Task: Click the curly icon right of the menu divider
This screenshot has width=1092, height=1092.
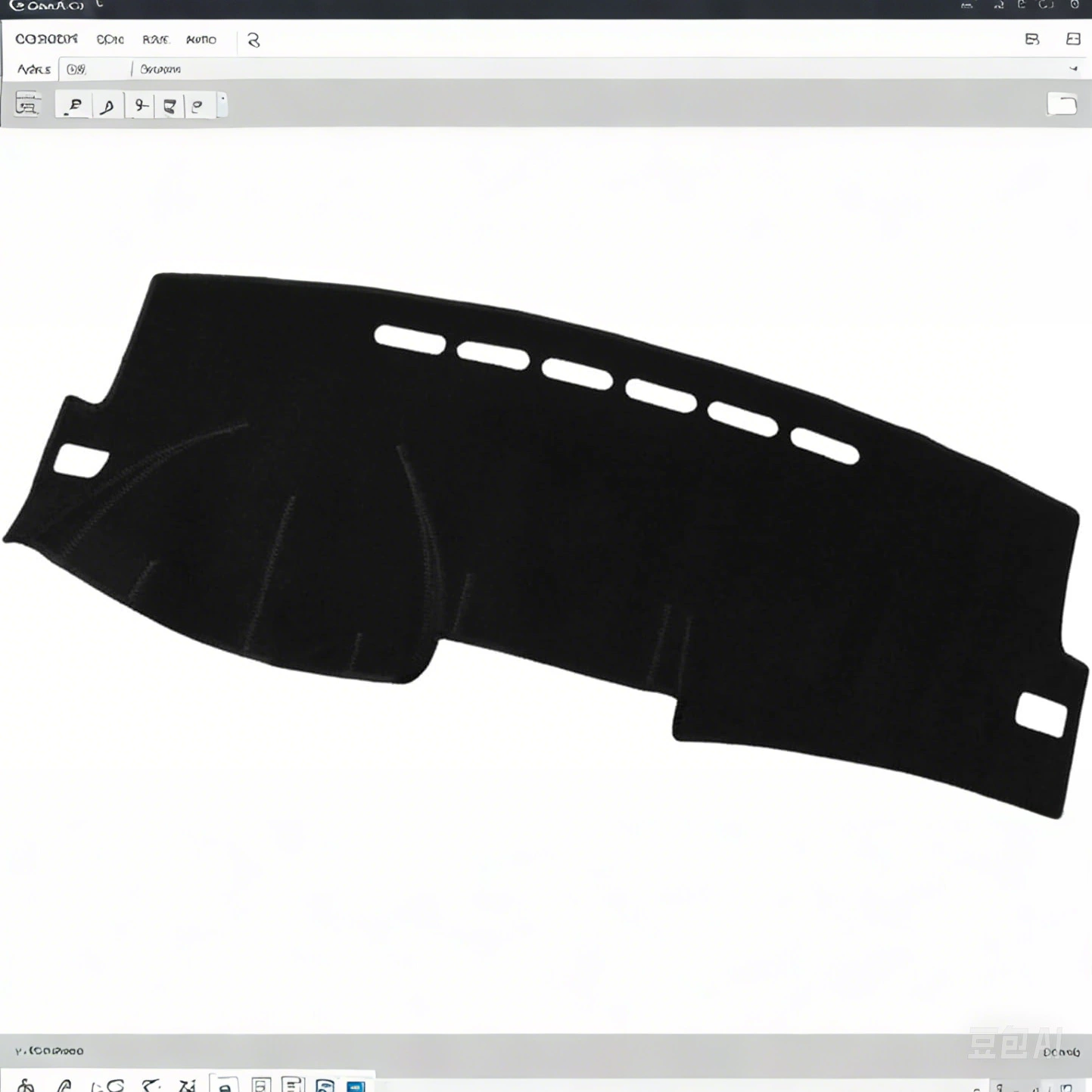Action: point(254,40)
